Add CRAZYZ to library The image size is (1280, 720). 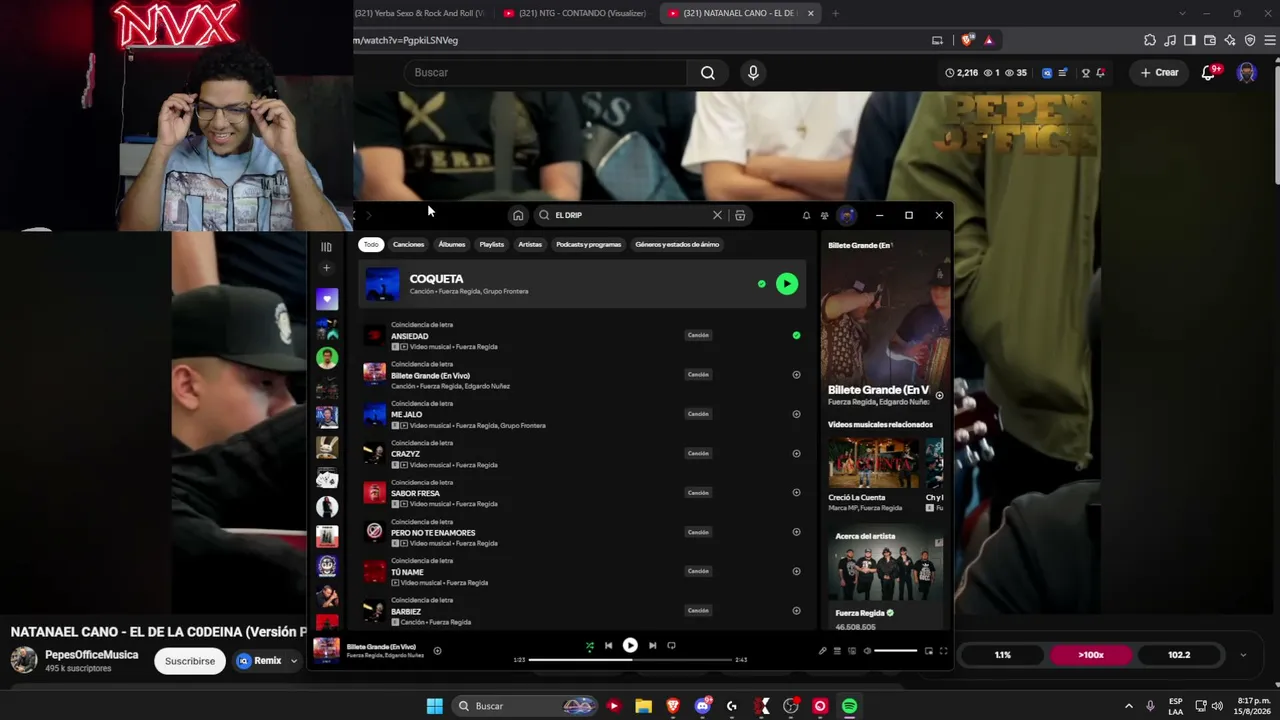point(796,453)
